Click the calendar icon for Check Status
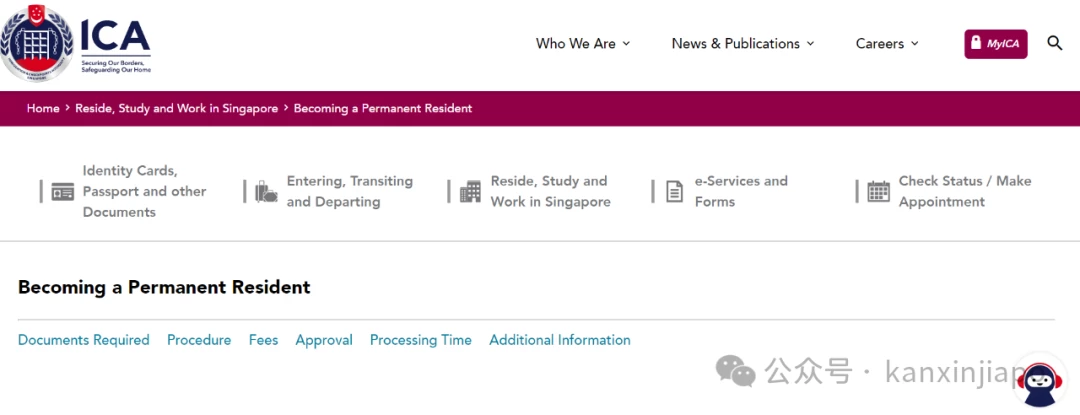 [878, 191]
